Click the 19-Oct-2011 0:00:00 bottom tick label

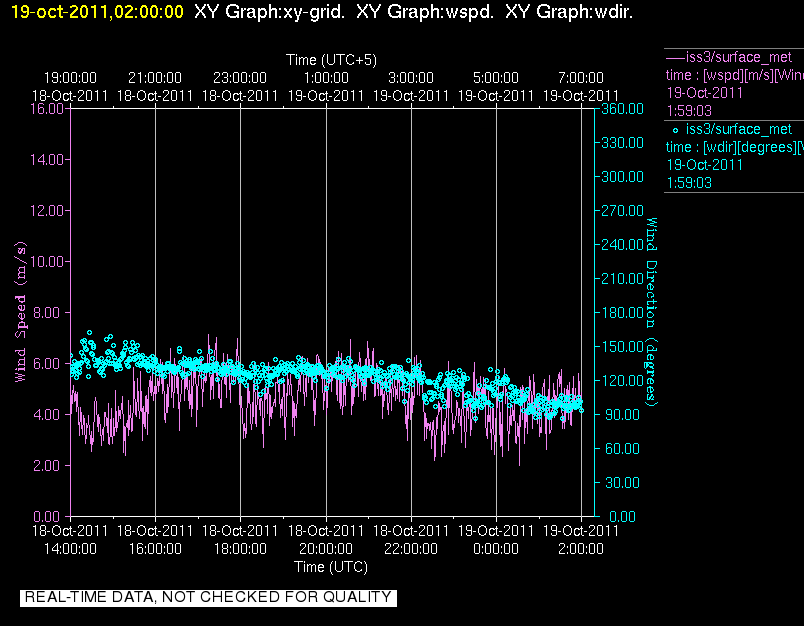(496, 540)
